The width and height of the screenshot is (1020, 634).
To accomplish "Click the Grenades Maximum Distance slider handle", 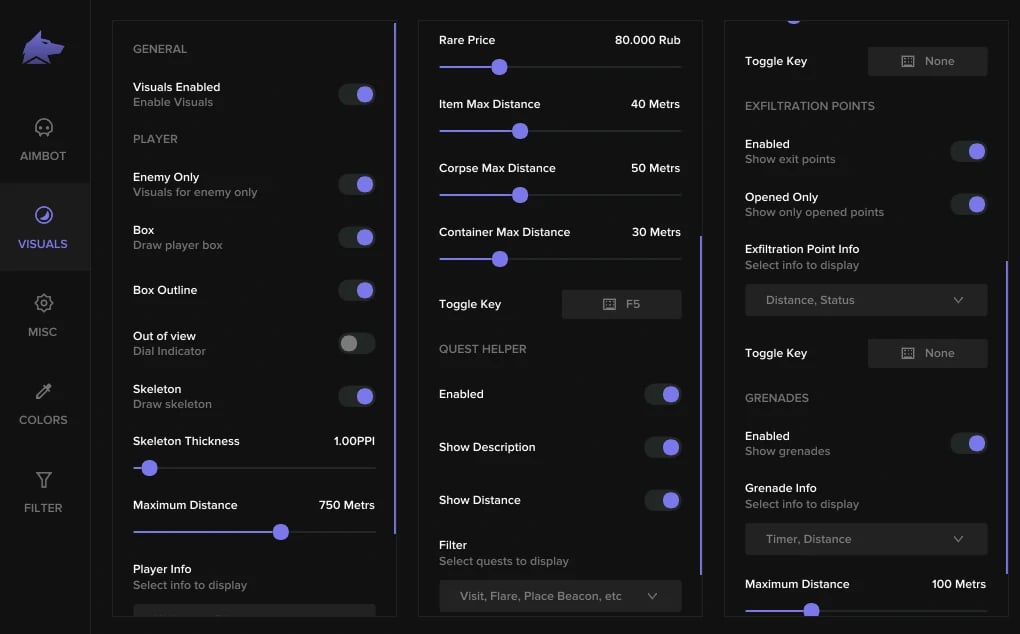I will pos(811,610).
